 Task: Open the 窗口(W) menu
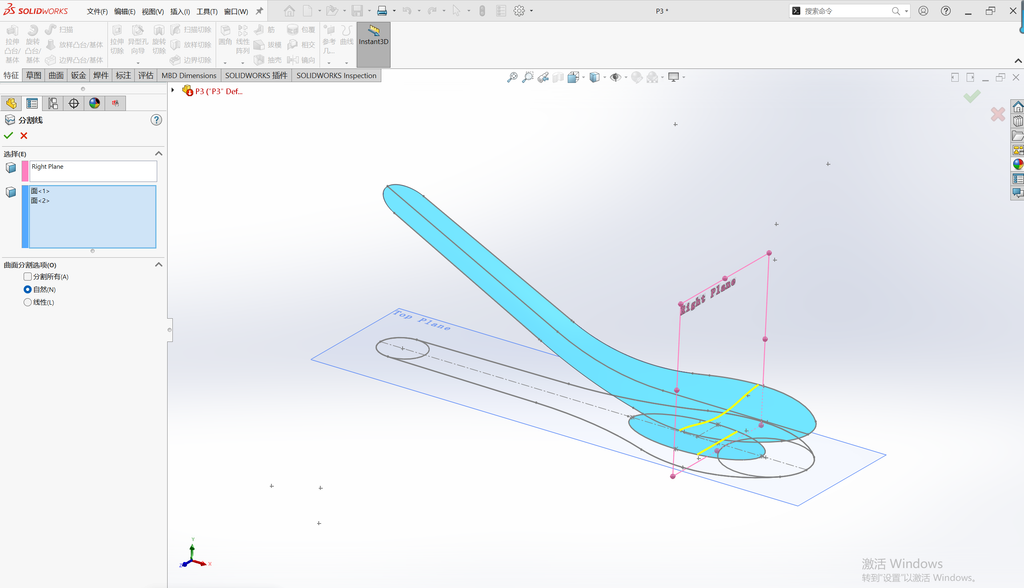236,12
